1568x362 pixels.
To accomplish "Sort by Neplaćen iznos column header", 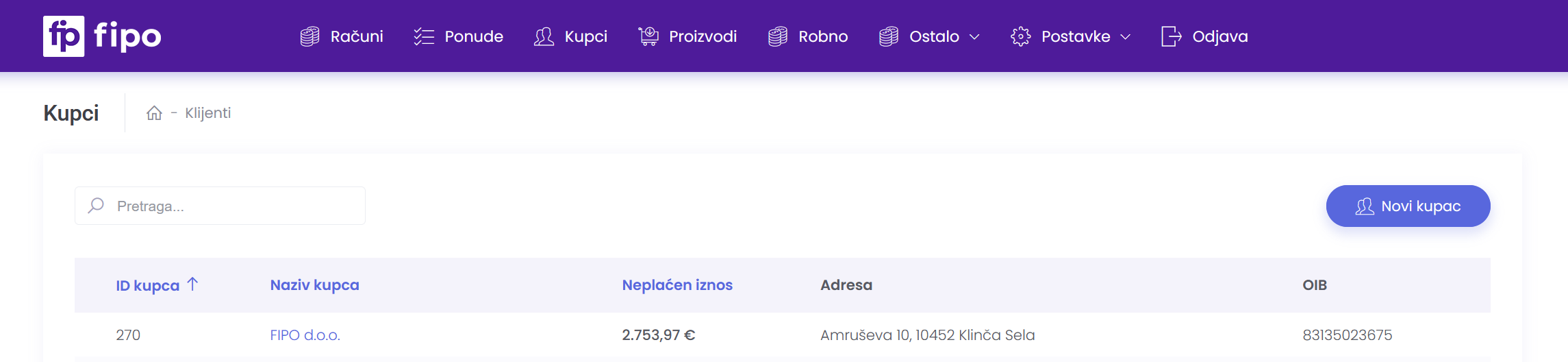I will pos(677,285).
